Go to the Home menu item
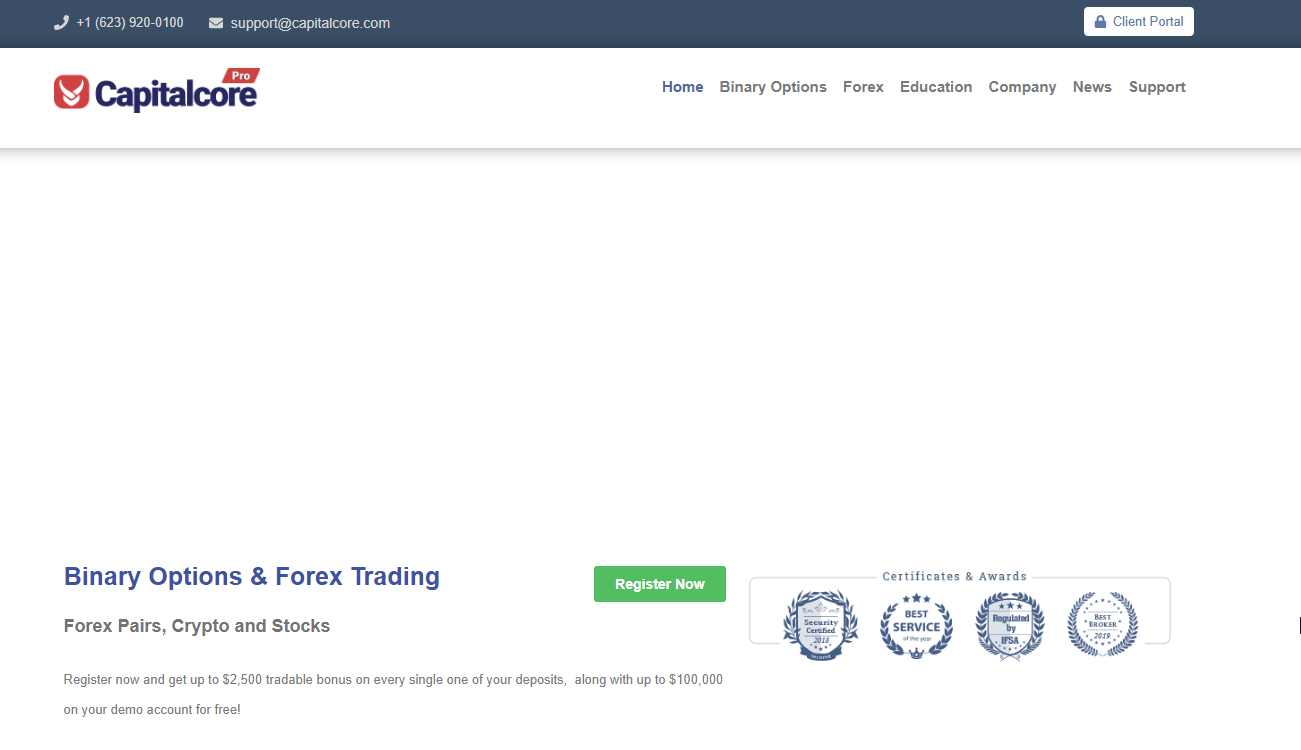This screenshot has width=1301, height=750. tap(683, 87)
